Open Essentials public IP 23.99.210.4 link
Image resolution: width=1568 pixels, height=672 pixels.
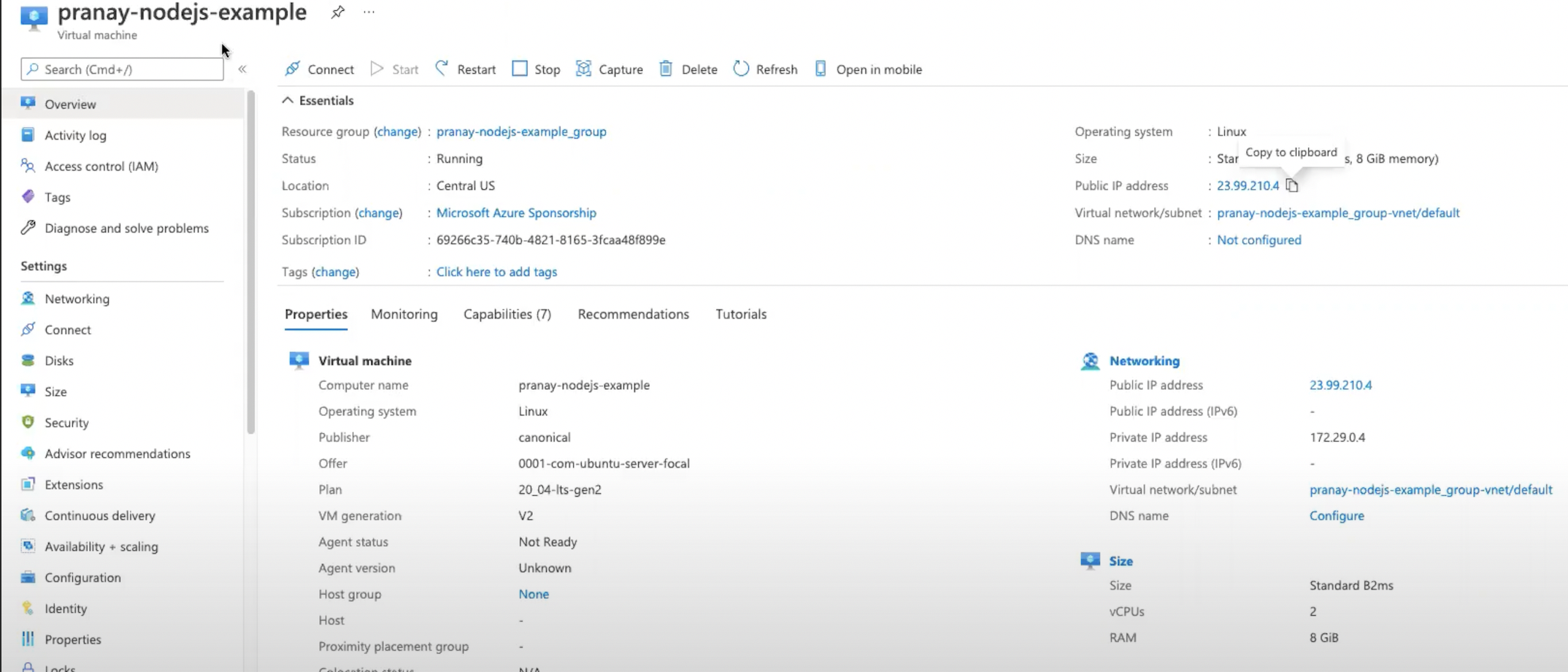pos(1248,186)
